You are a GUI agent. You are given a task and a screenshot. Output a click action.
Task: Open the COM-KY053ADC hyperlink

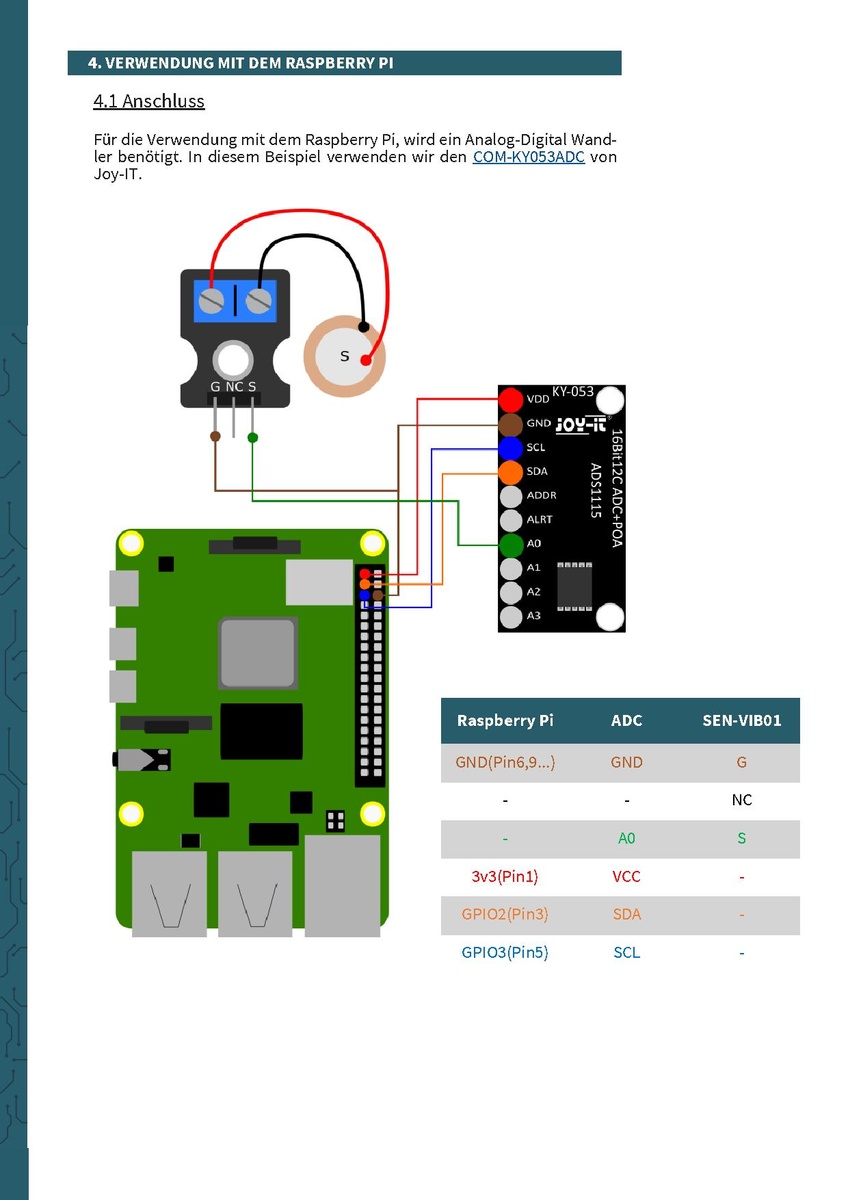point(528,157)
